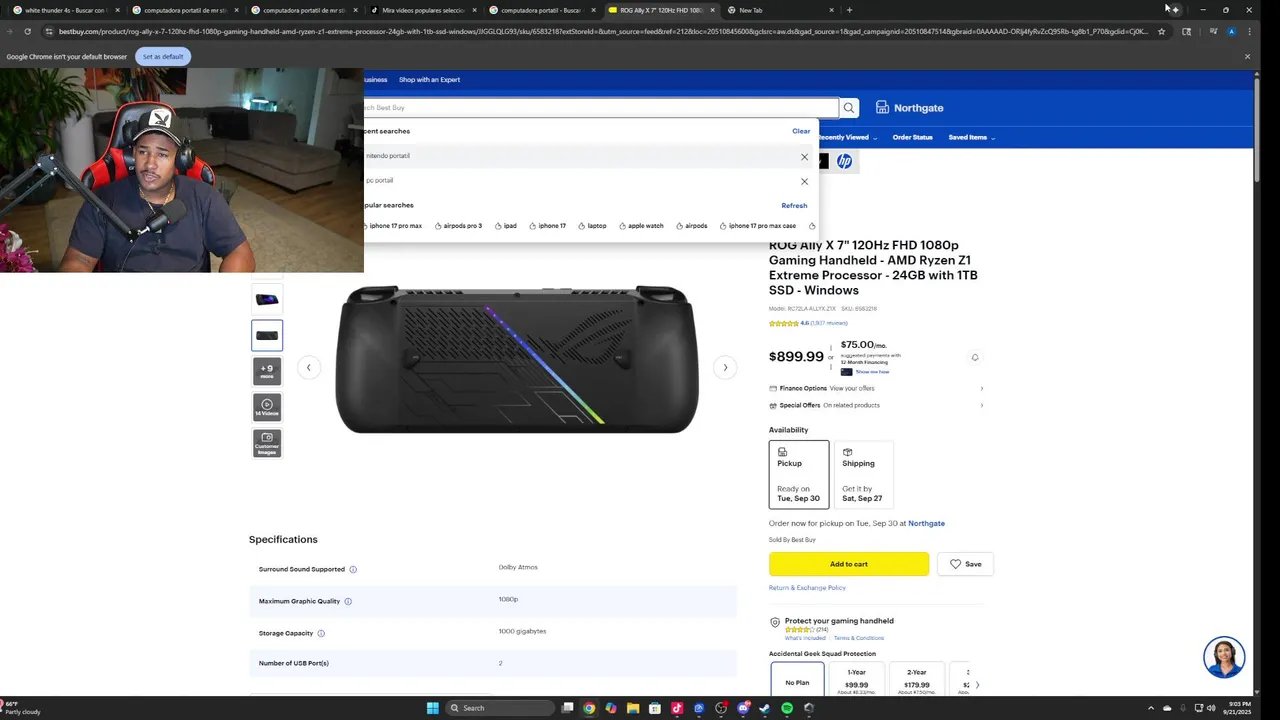Click the Best Buy search magnifier icon
This screenshot has height=720, width=1280.
click(x=849, y=108)
